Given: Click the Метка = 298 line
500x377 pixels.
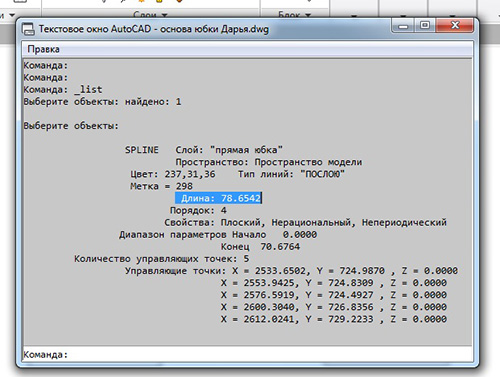Looking at the screenshot, I should click(161, 186).
